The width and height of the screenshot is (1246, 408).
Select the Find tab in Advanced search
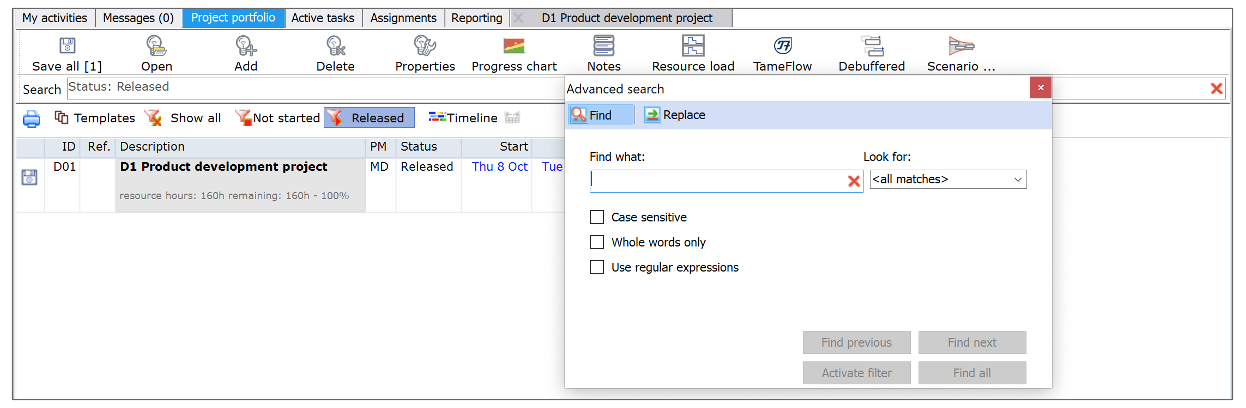point(600,115)
